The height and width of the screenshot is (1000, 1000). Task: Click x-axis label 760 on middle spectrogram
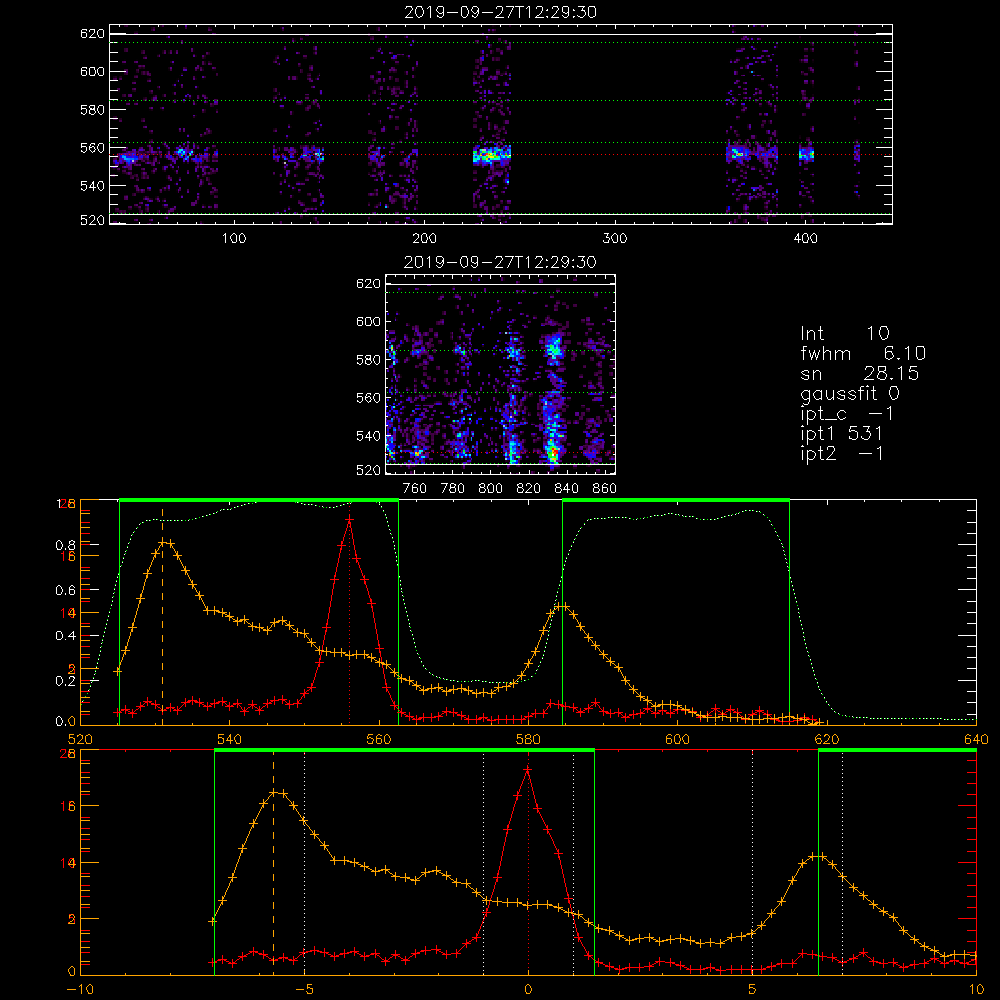tap(415, 489)
